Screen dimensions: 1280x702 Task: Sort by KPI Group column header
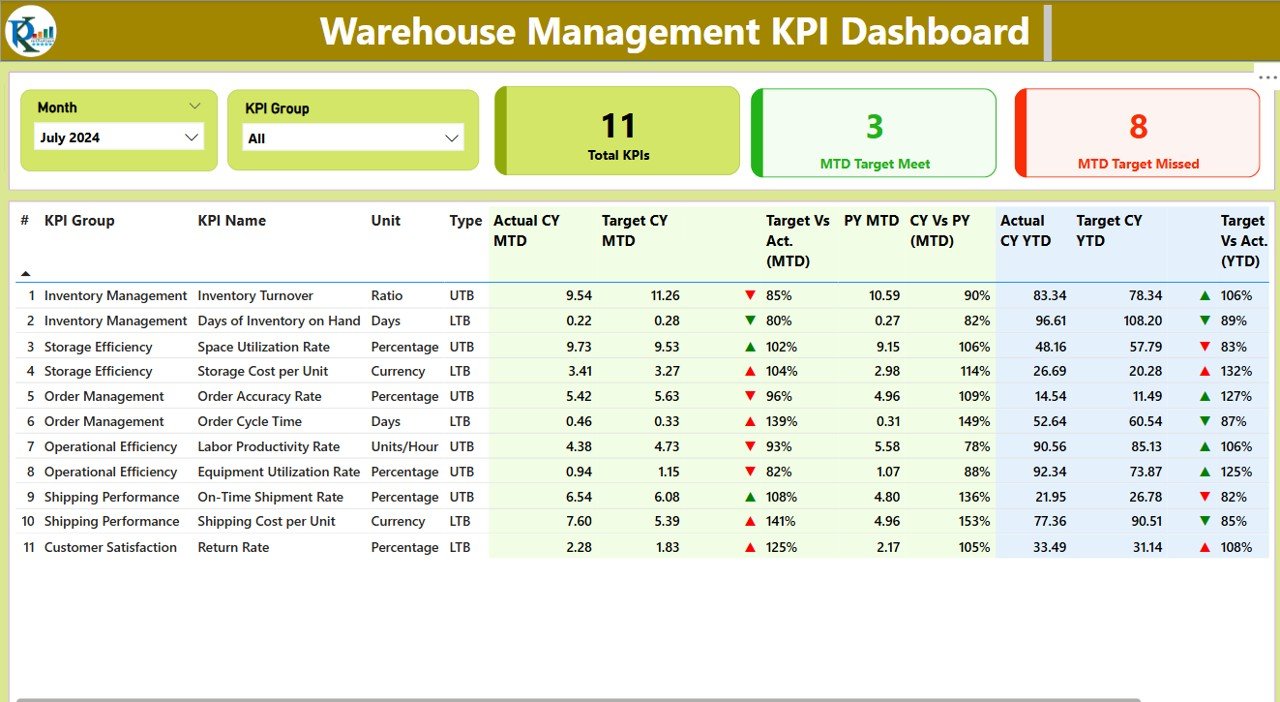(79, 221)
